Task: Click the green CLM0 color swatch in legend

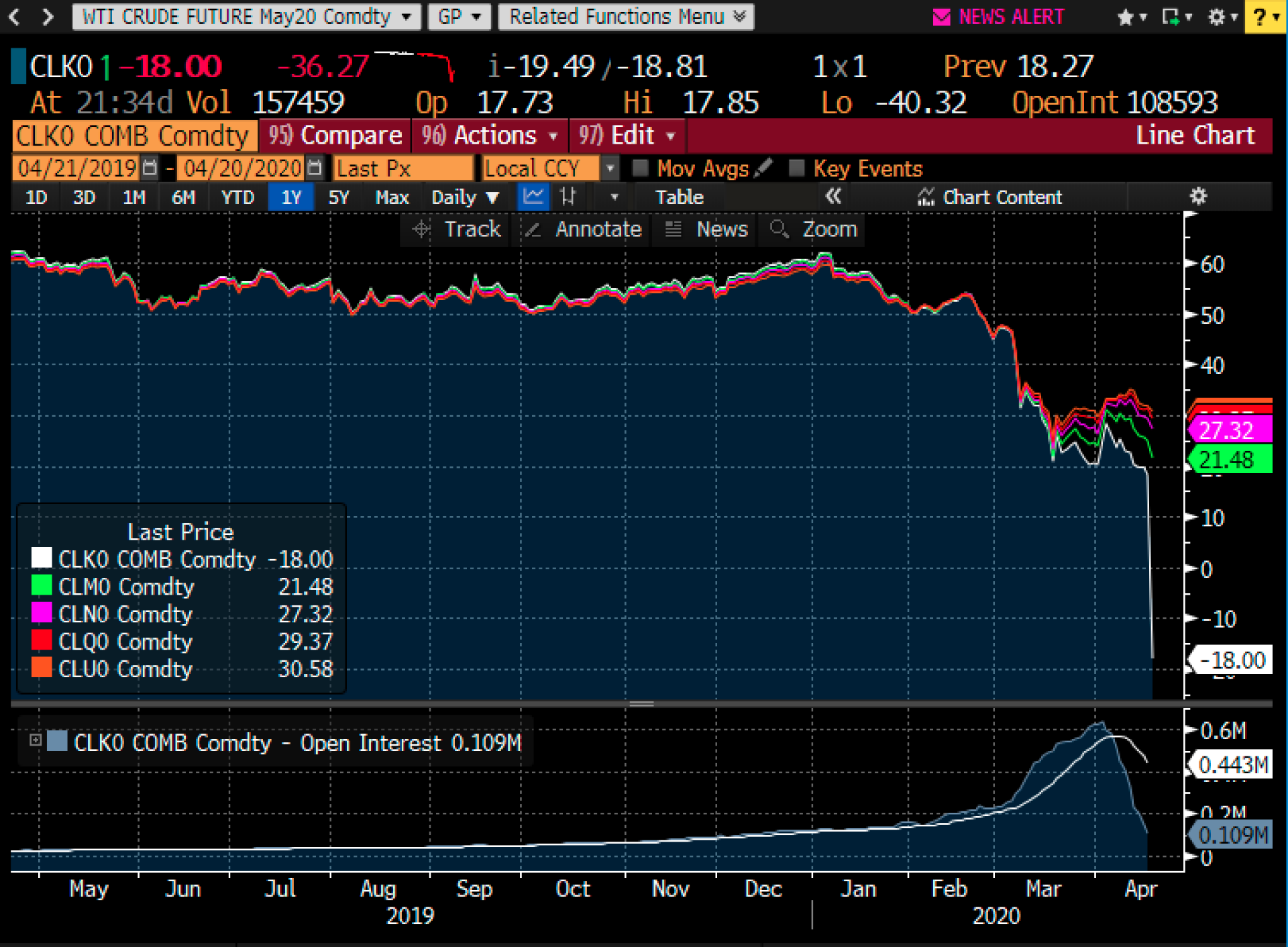Action: point(42,586)
